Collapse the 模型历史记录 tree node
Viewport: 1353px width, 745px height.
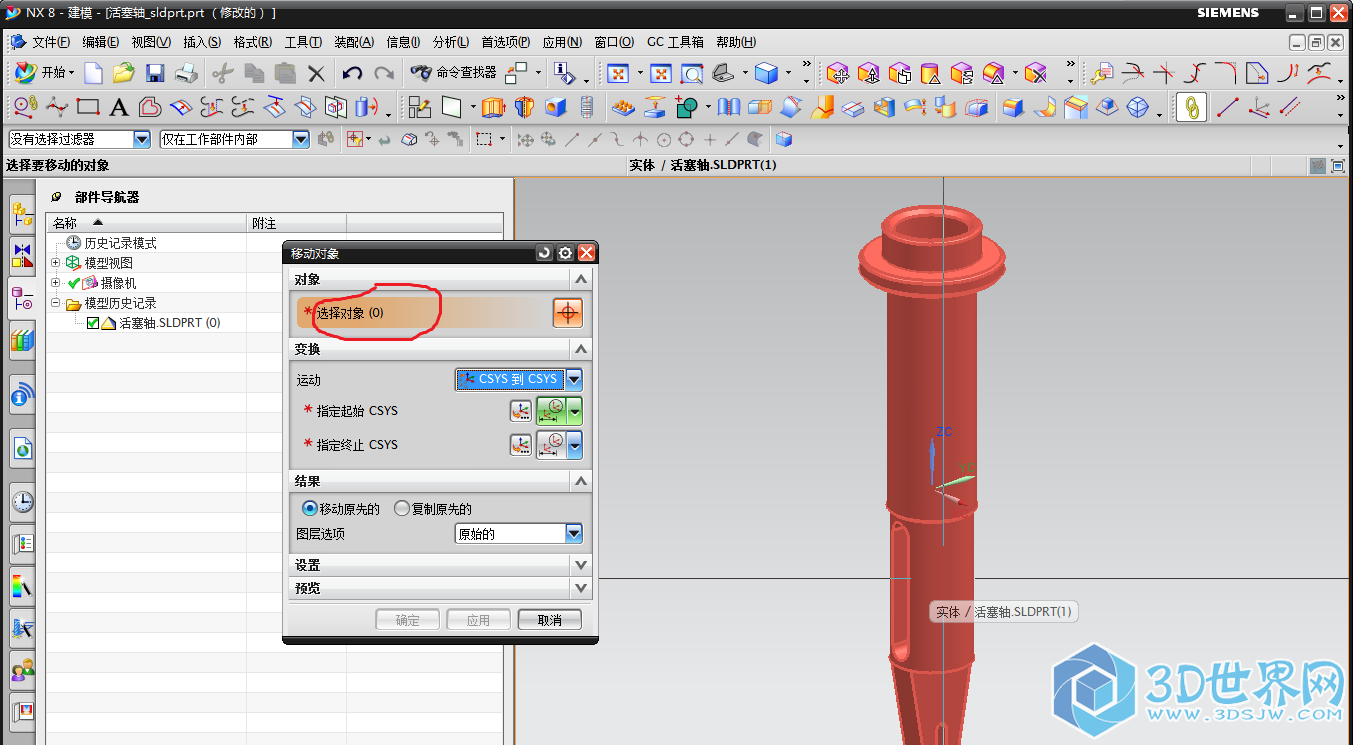coord(55,303)
